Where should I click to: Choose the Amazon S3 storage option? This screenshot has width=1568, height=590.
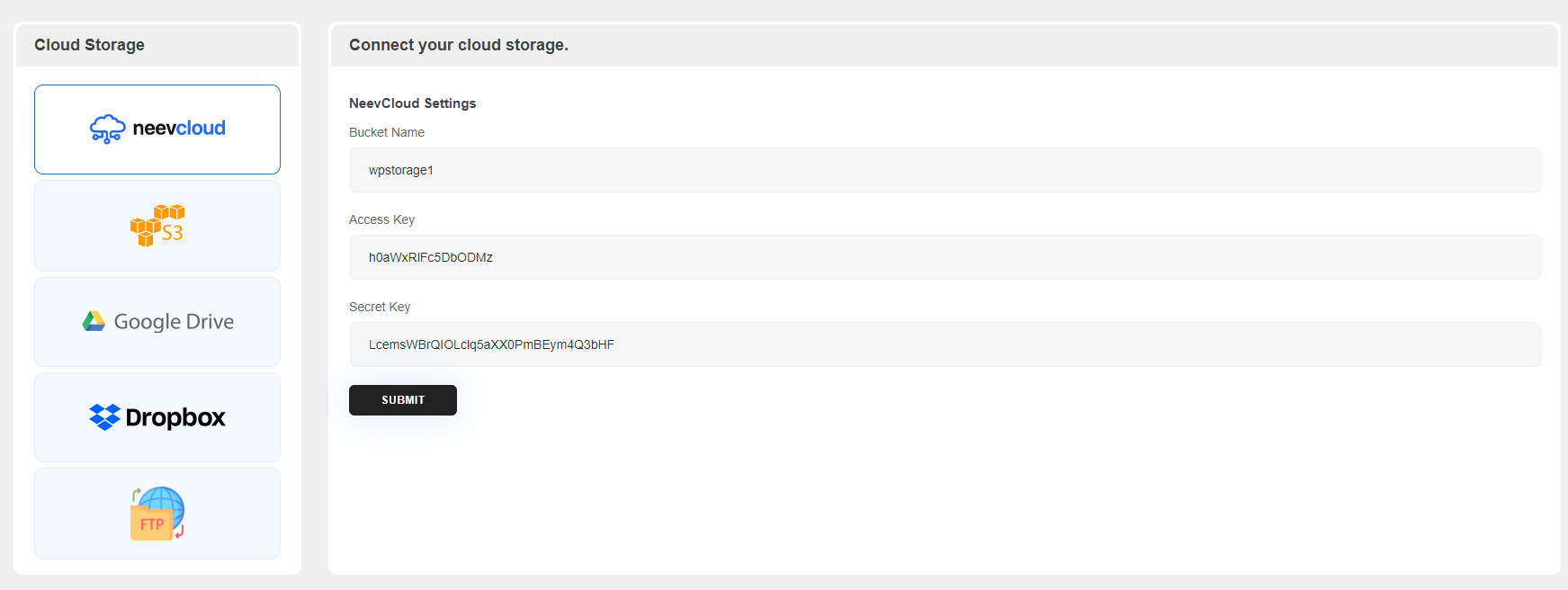point(157,226)
